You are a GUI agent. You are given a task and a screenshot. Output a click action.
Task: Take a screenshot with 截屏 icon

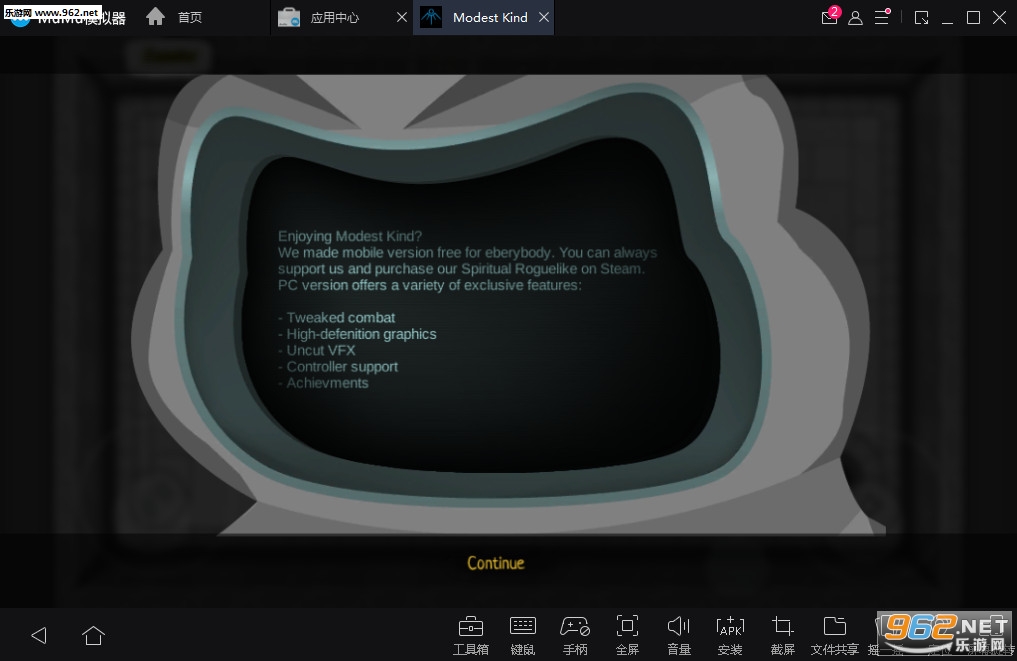[x=783, y=635]
